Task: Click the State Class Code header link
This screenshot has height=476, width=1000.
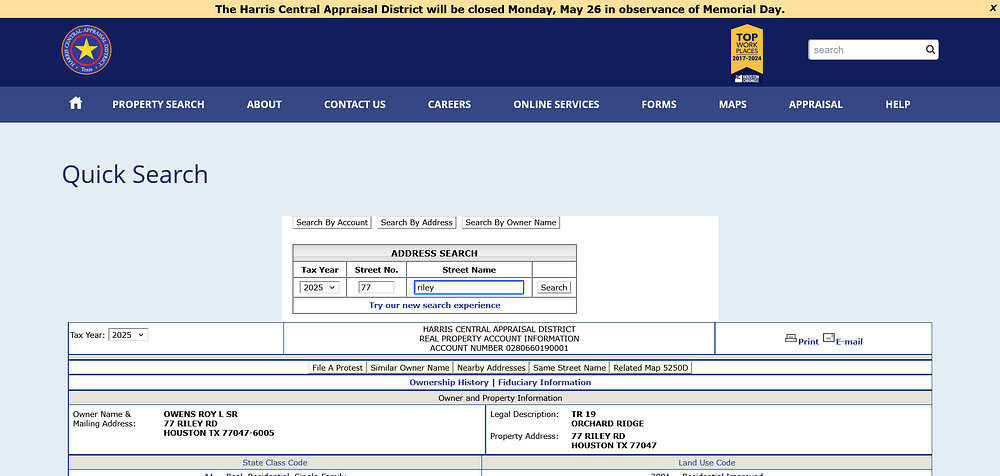Action: 275,463
